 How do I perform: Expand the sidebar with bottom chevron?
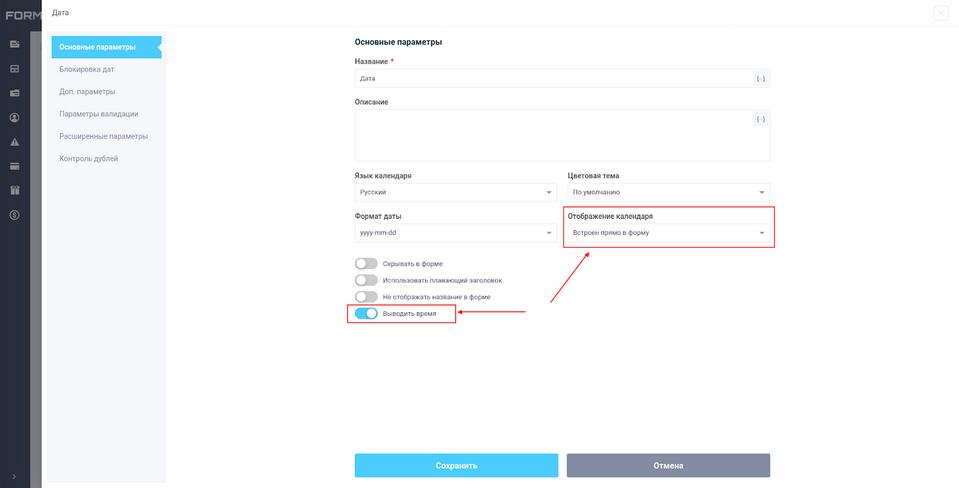click(14, 476)
